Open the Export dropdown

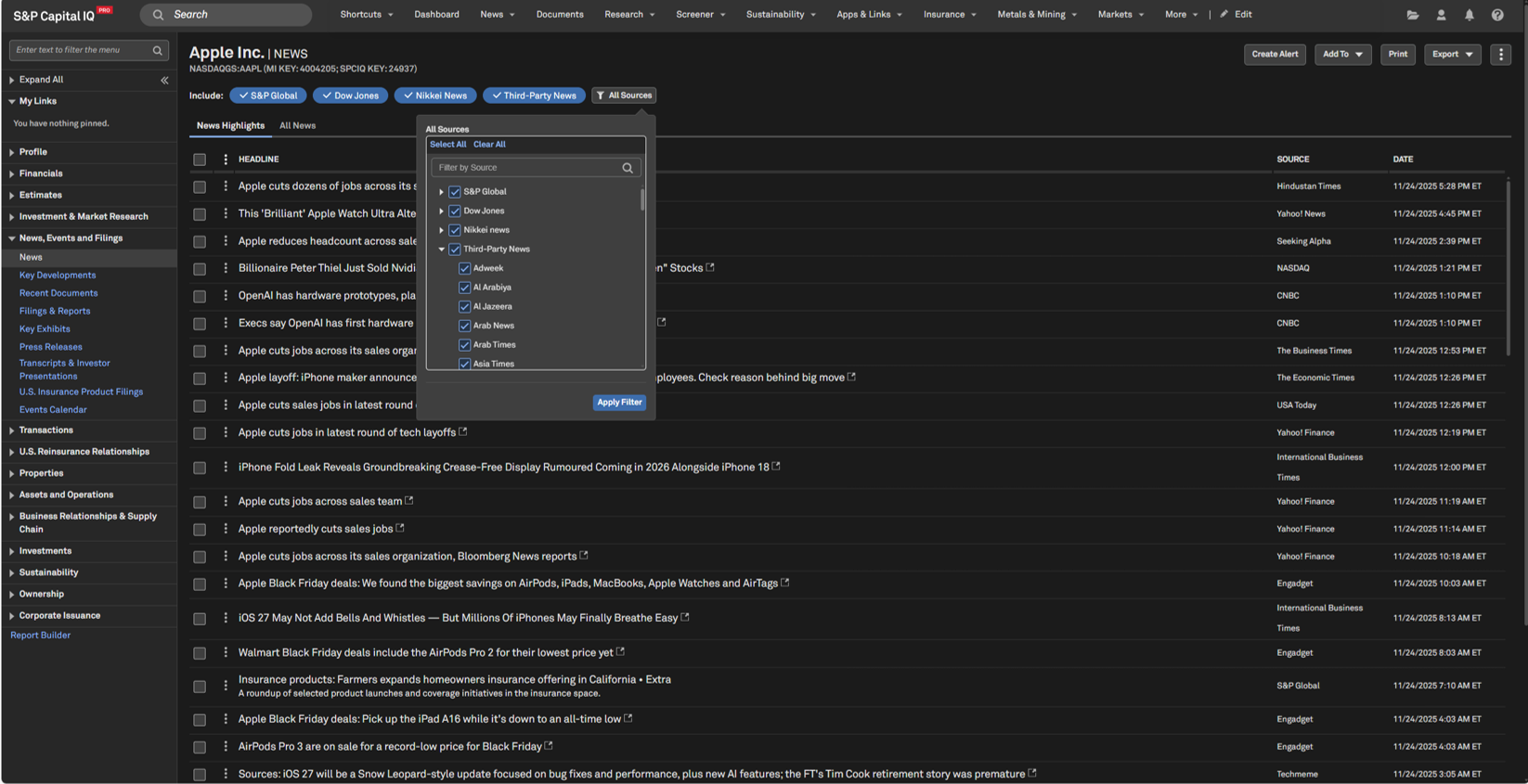pyautogui.click(x=1452, y=55)
